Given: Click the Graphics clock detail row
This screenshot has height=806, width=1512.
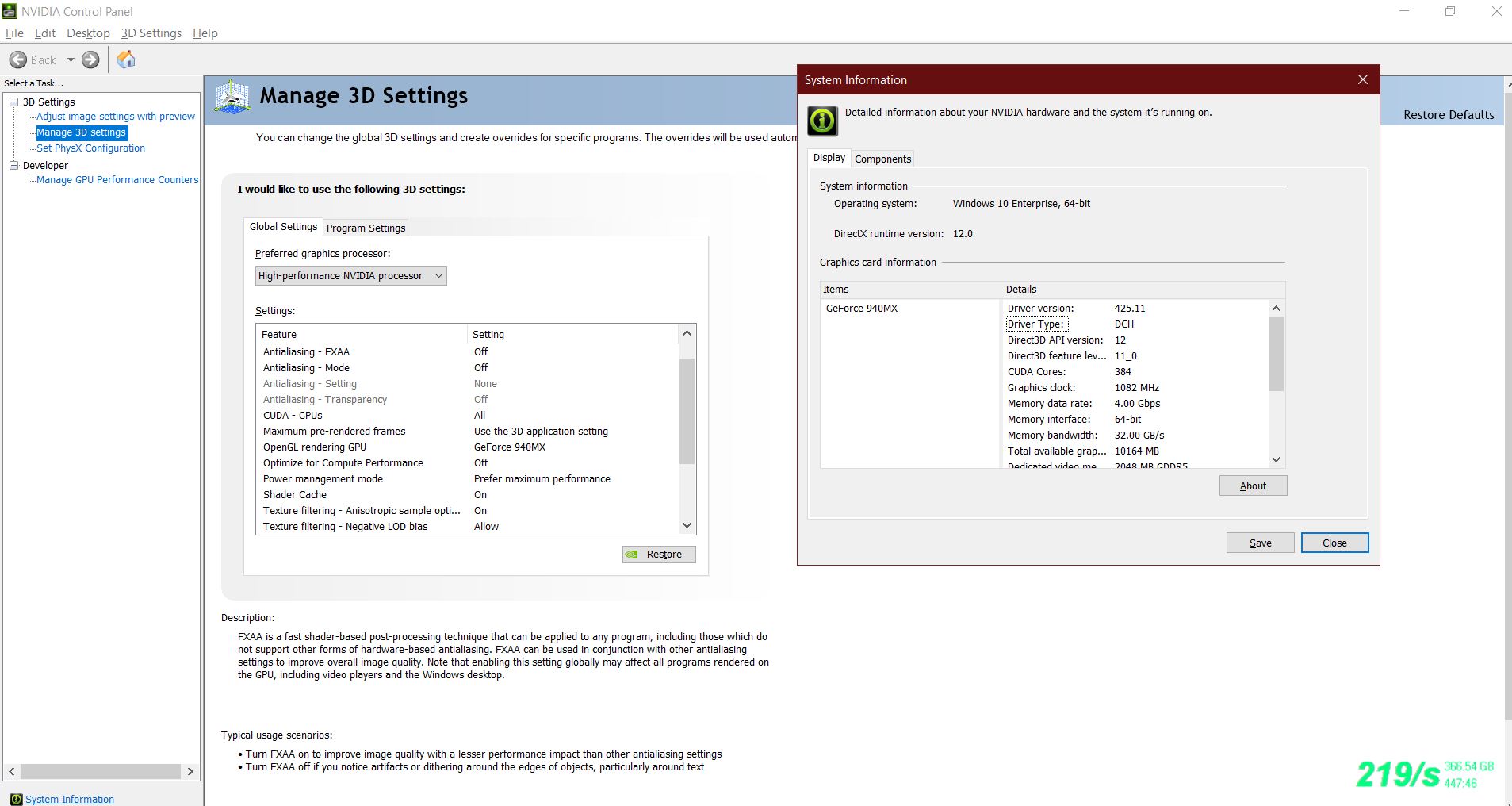Looking at the screenshot, I should (x=1135, y=387).
